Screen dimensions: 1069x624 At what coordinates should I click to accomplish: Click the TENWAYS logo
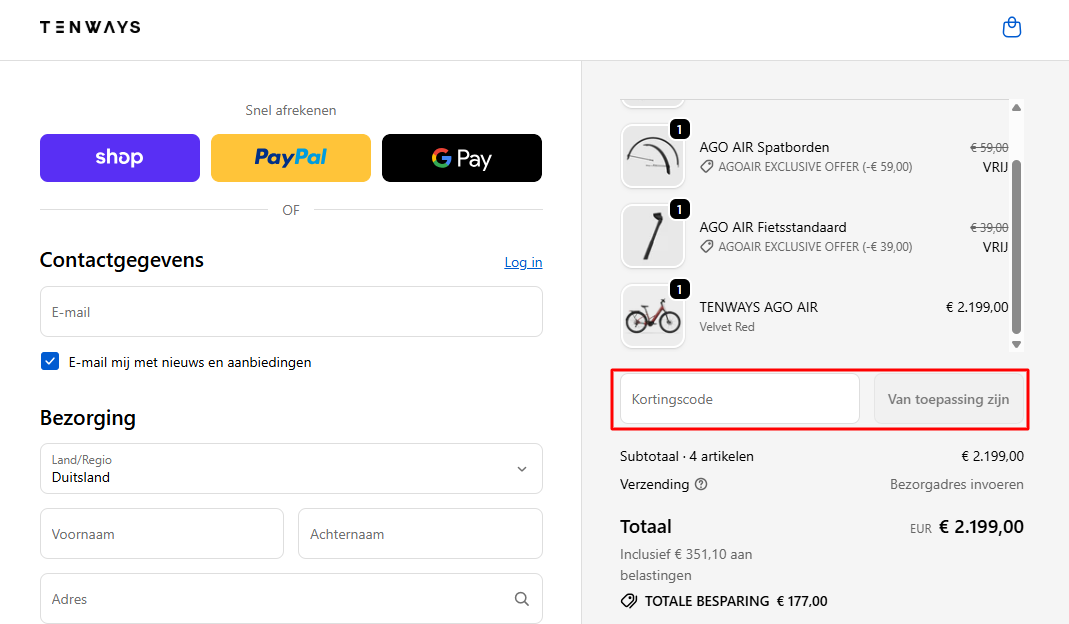pyautogui.click(x=90, y=27)
